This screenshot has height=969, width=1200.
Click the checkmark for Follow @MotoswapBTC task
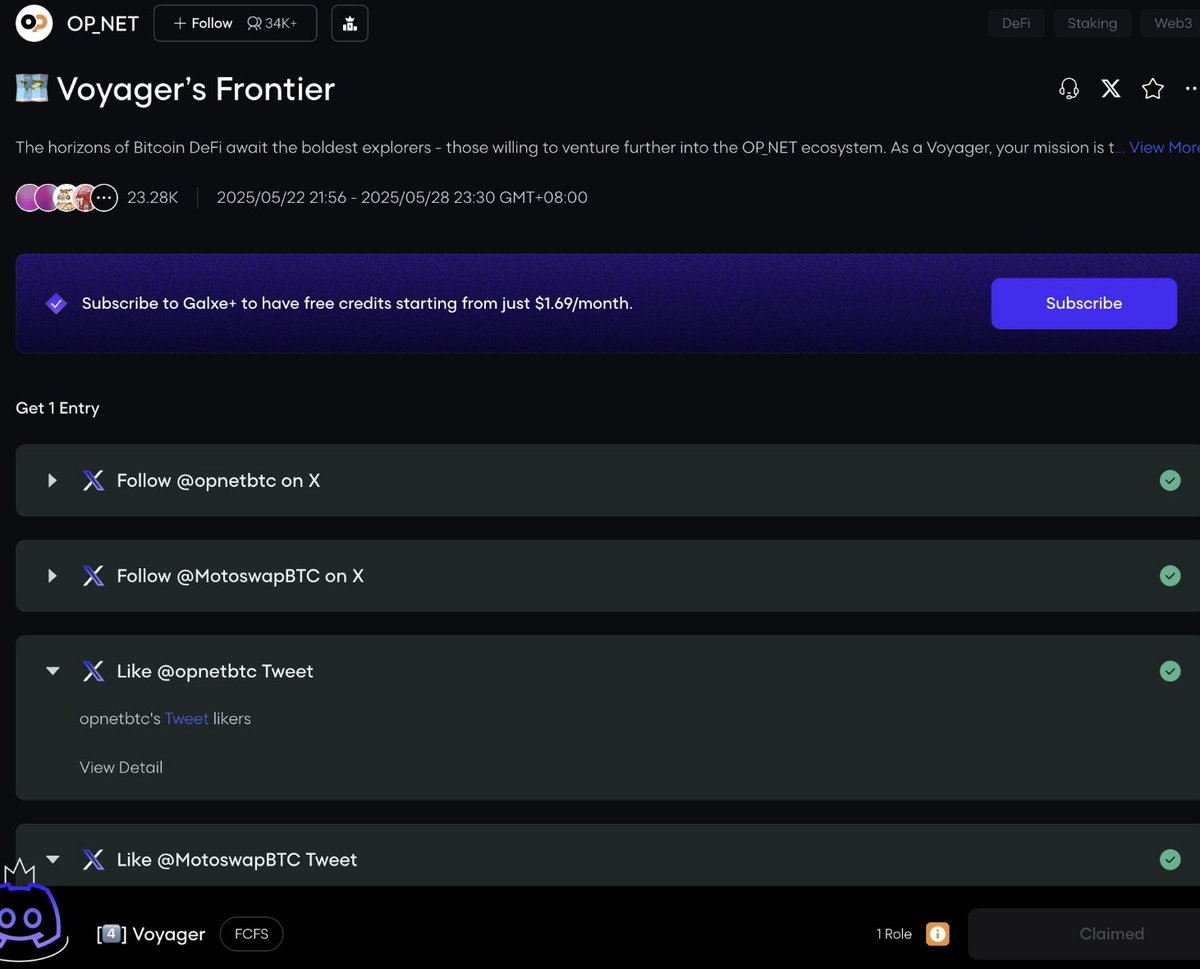(x=1170, y=576)
